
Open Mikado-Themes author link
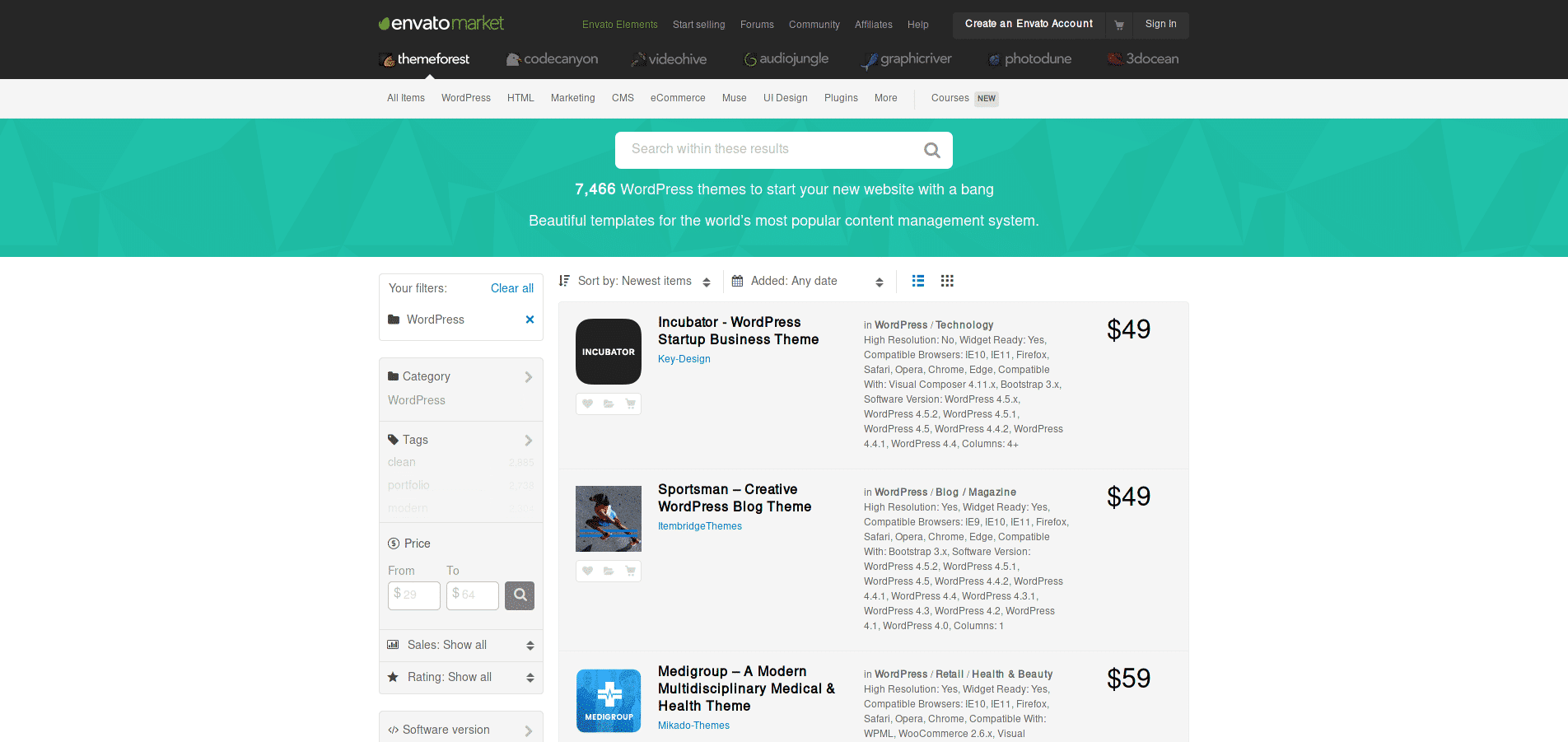(x=694, y=726)
